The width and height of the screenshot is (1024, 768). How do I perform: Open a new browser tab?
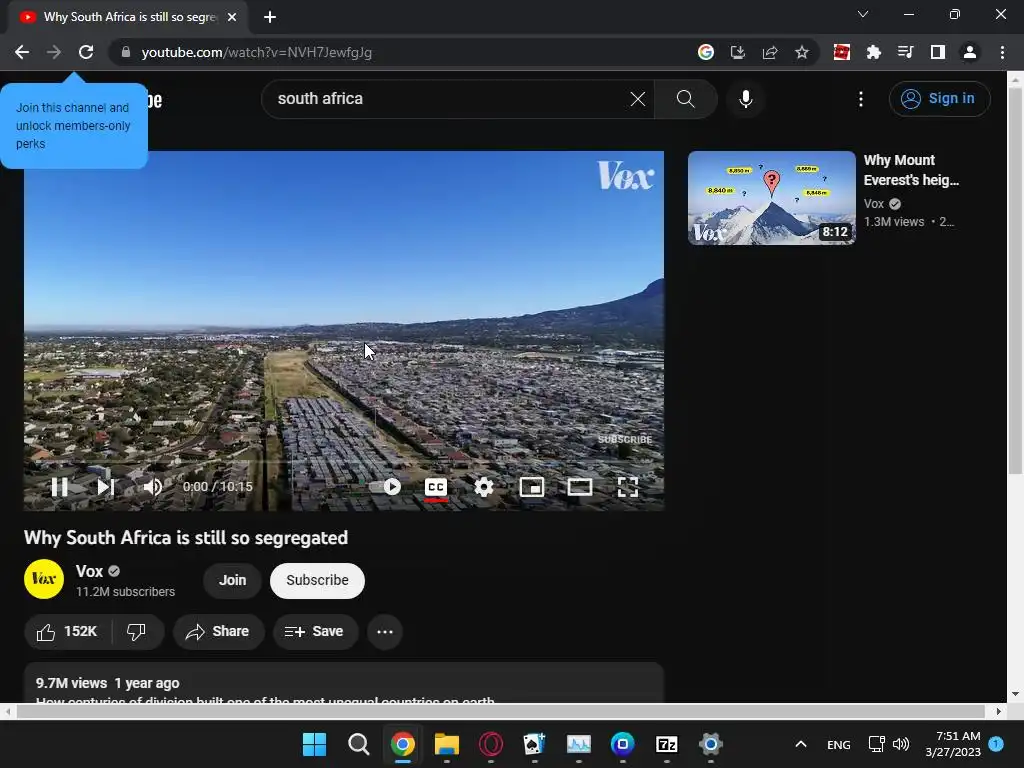coord(270,17)
